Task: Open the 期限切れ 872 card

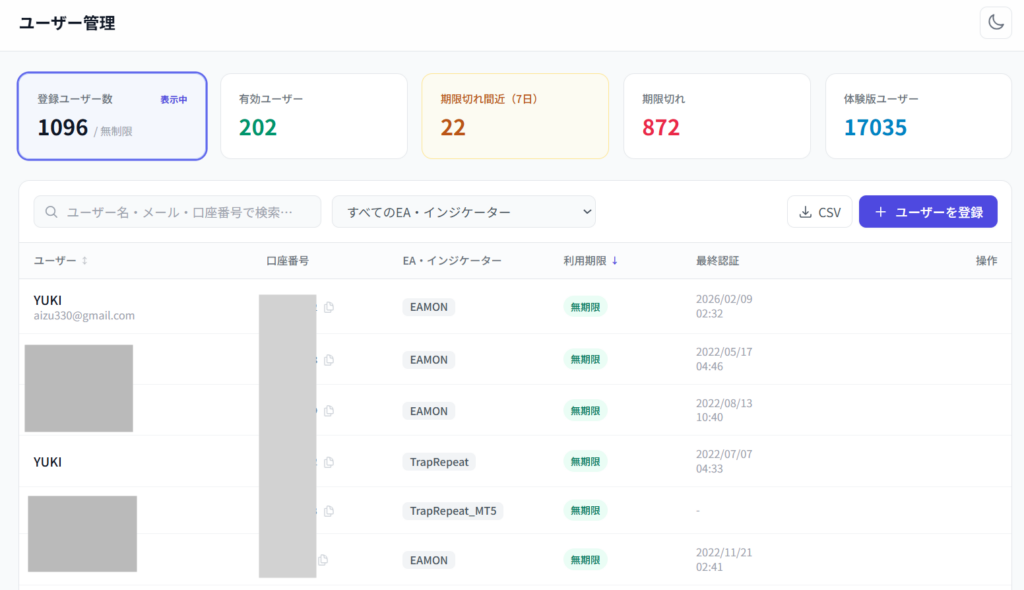Action: point(717,116)
